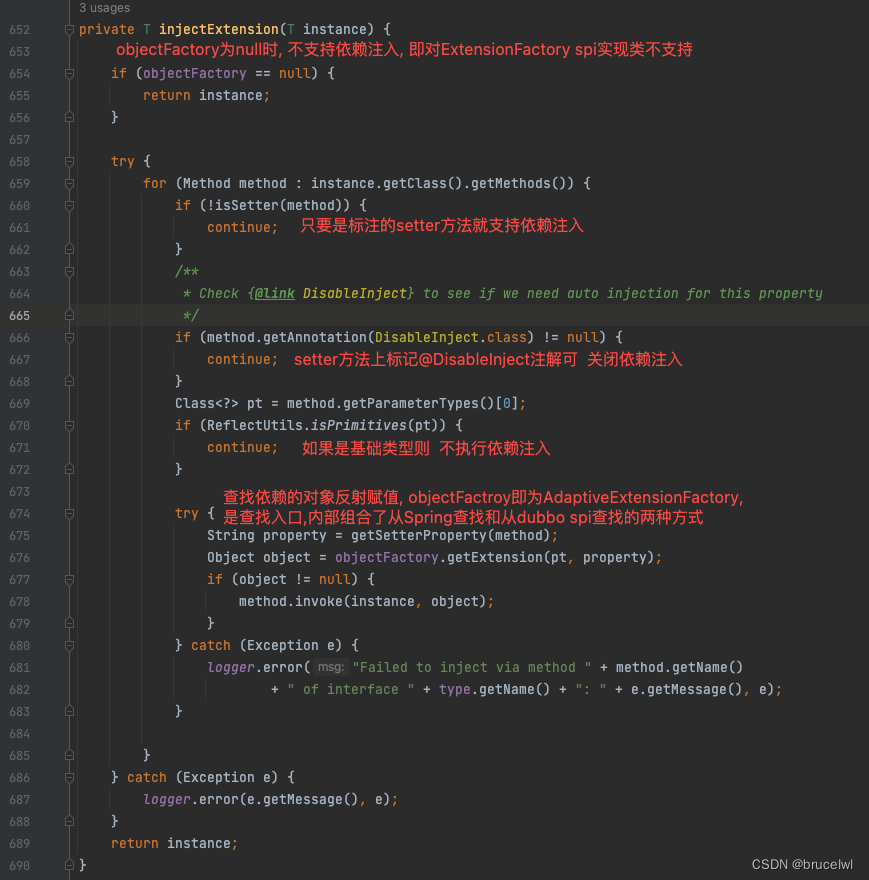Click the "Failed to inject via method" string
The height and width of the screenshot is (880, 869).
(x=472, y=667)
